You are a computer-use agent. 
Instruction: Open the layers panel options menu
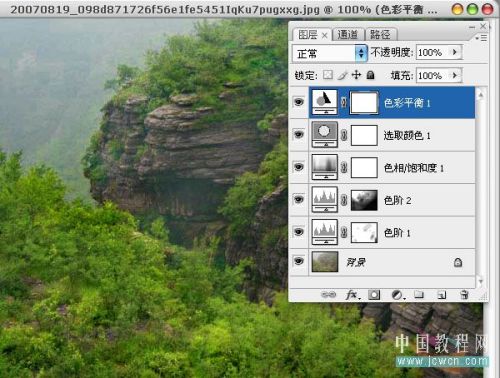tap(481, 38)
